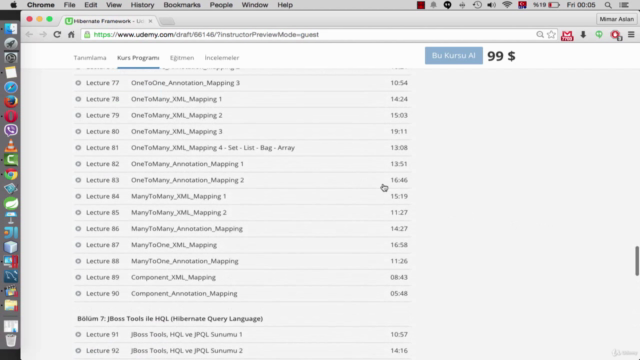Bookmark page with the star icon
Image resolution: width=640 pixels, height=360 pixels.
[551, 35]
